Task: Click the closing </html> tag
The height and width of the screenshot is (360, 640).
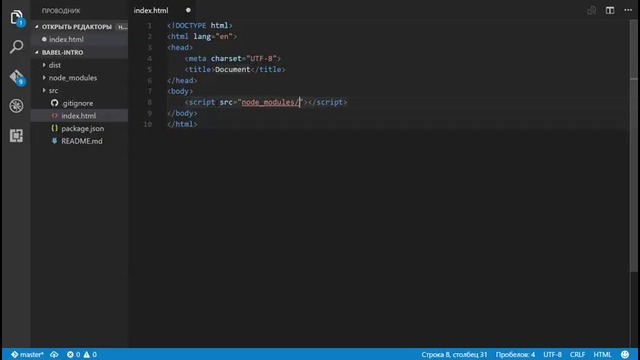Action: [182, 124]
